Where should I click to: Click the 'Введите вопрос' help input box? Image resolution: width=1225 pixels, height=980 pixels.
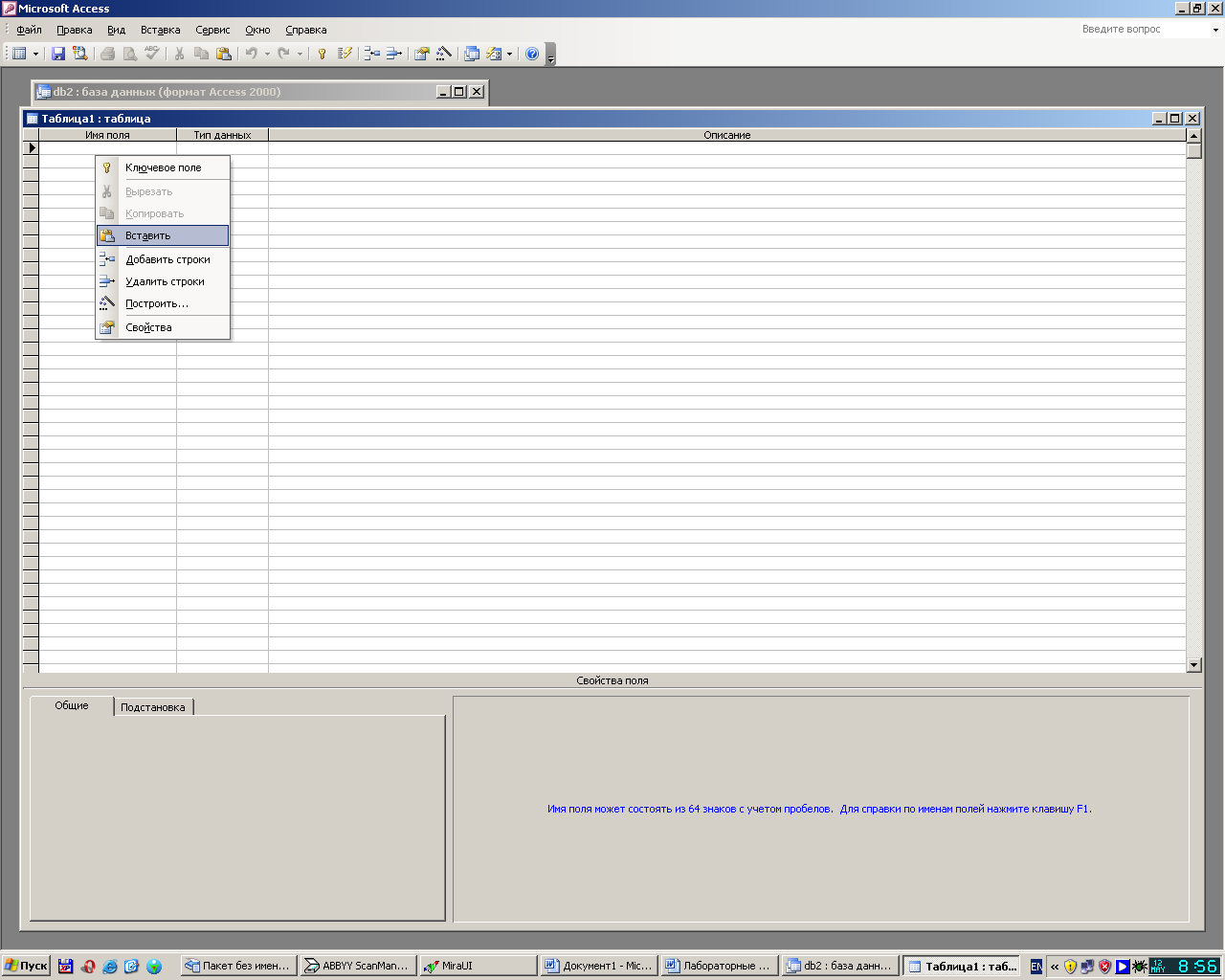tap(1144, 30)
